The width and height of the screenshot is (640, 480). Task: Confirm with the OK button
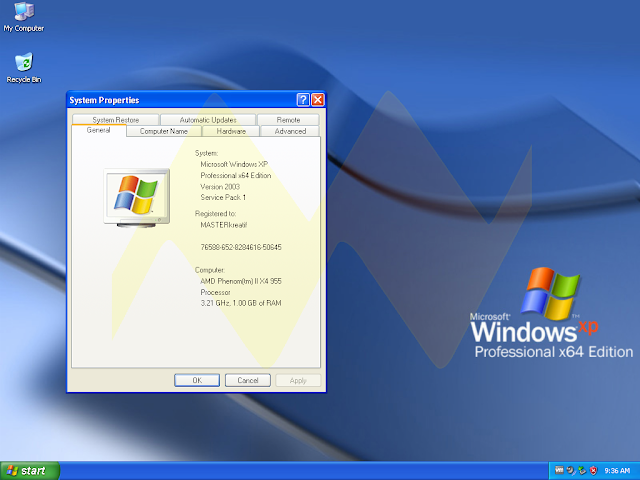click(197, 380)
